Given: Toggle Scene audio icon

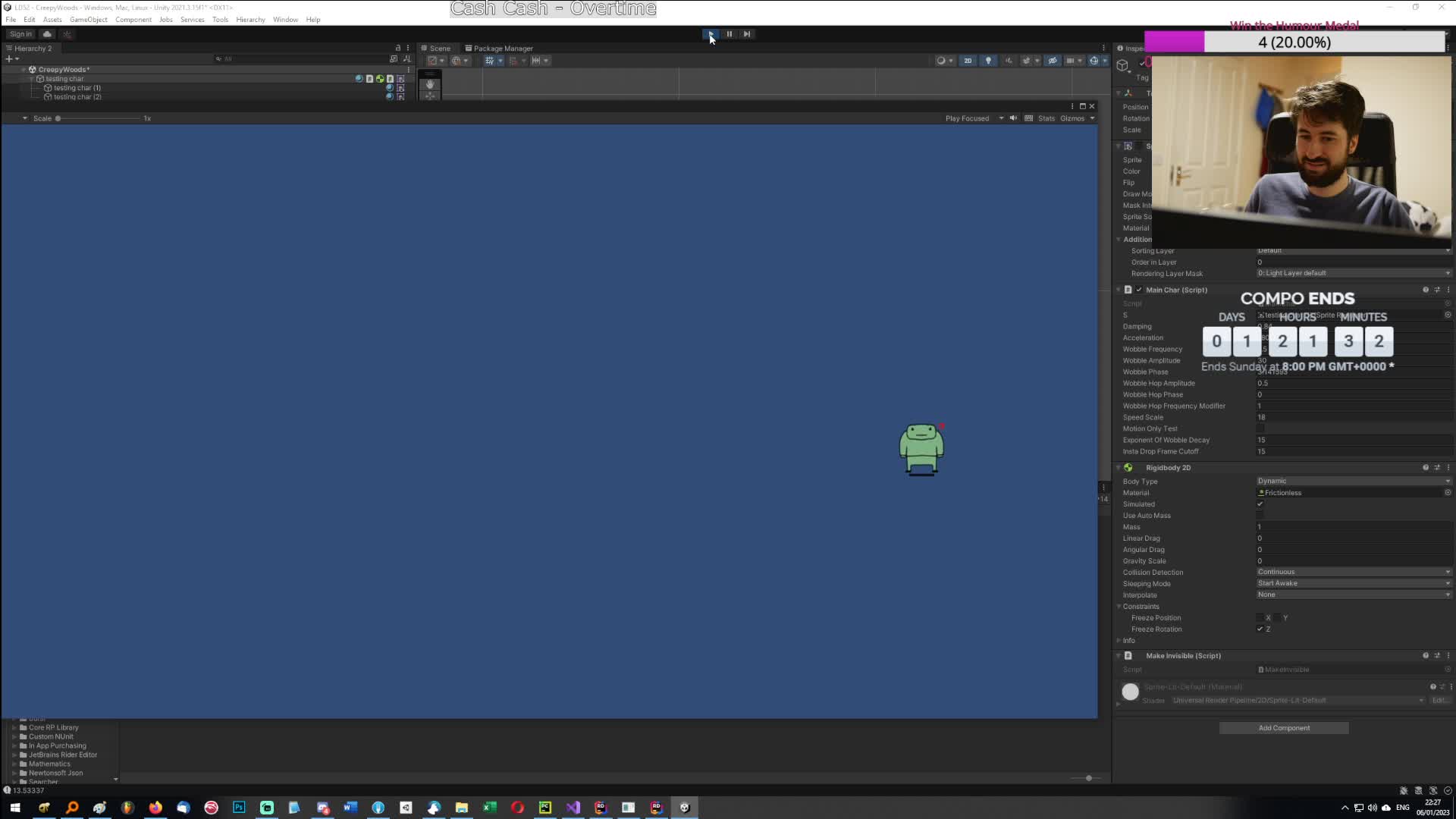Looking at the screenshot, I should [1008, 61].
